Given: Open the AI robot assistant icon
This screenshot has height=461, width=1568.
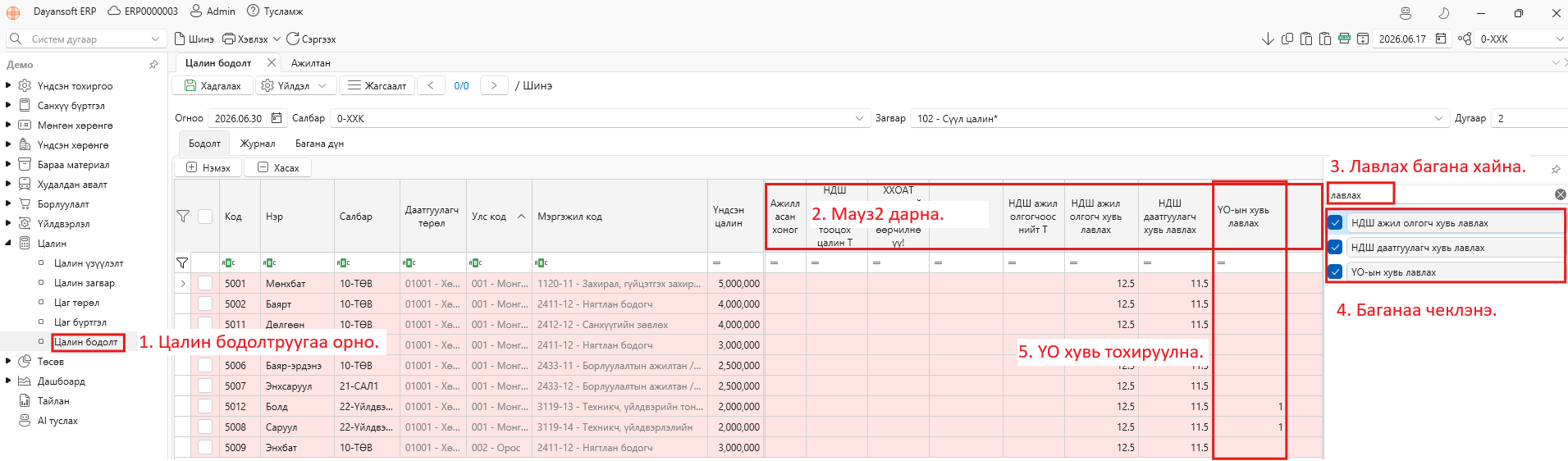Looking at the screenshot, I should pos(1406,13).
